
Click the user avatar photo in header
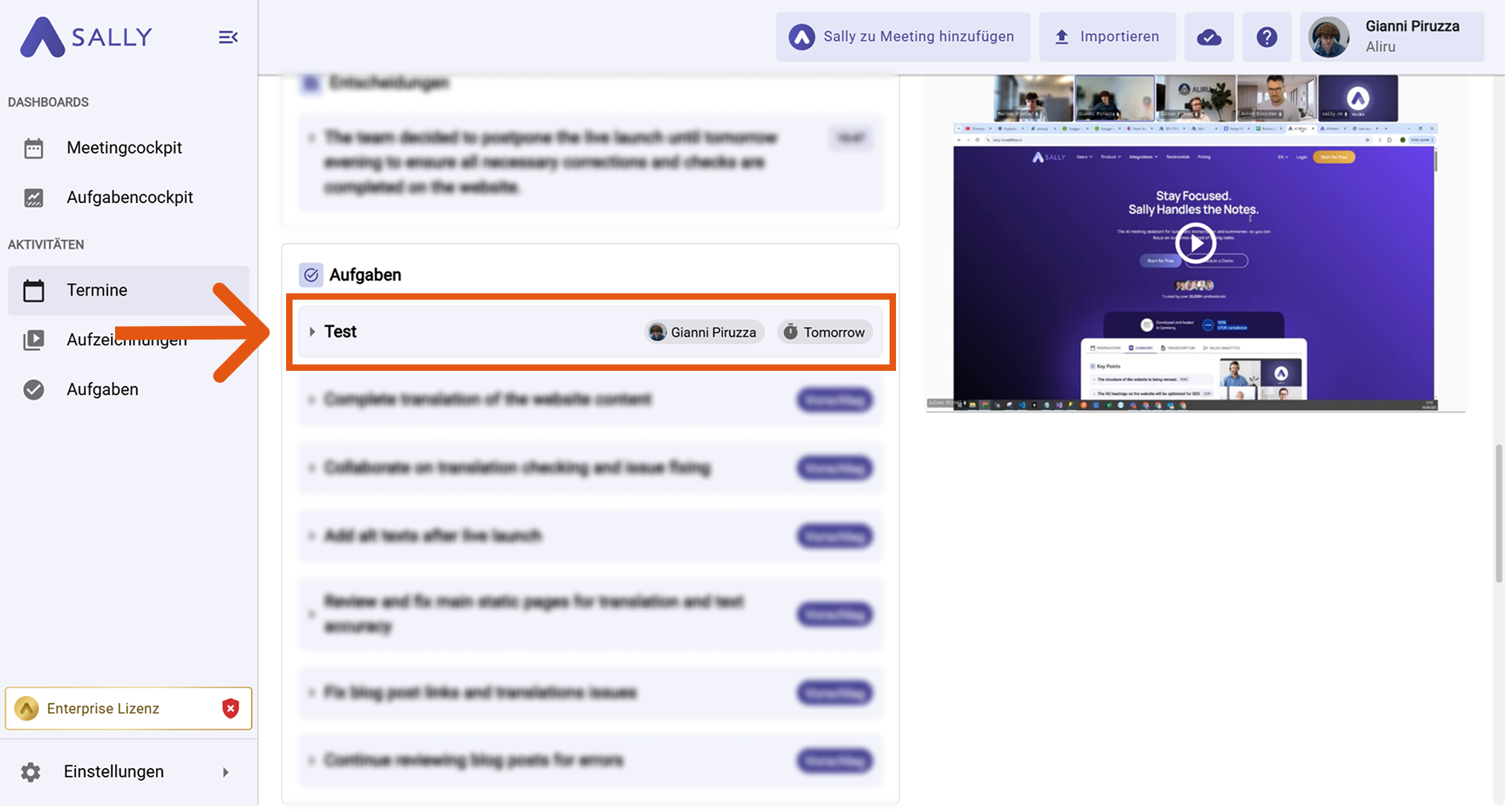tap(1329, 37)
